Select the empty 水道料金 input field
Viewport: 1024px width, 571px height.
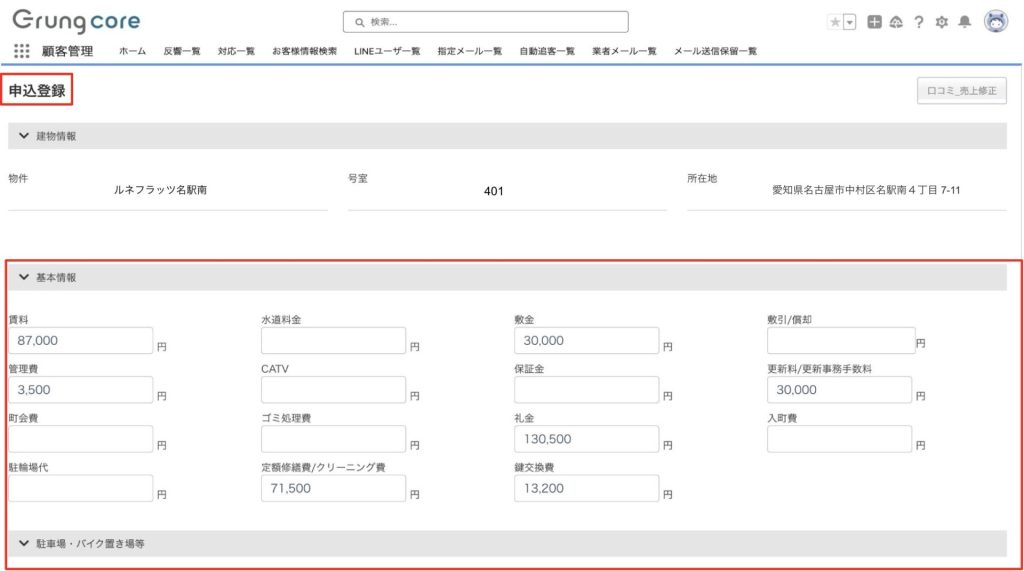[x=333, y=340]
